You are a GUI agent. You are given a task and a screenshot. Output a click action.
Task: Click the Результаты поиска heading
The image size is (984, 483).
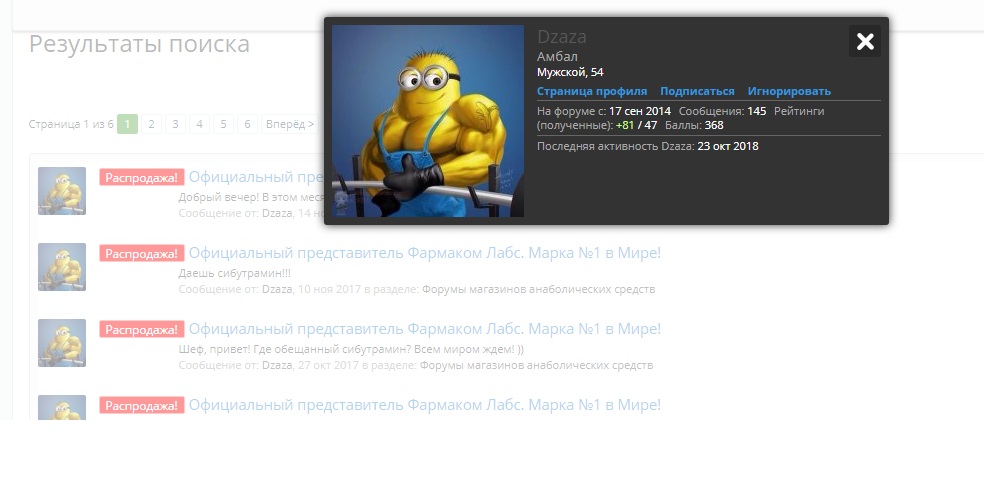click(x=139, y=45)
